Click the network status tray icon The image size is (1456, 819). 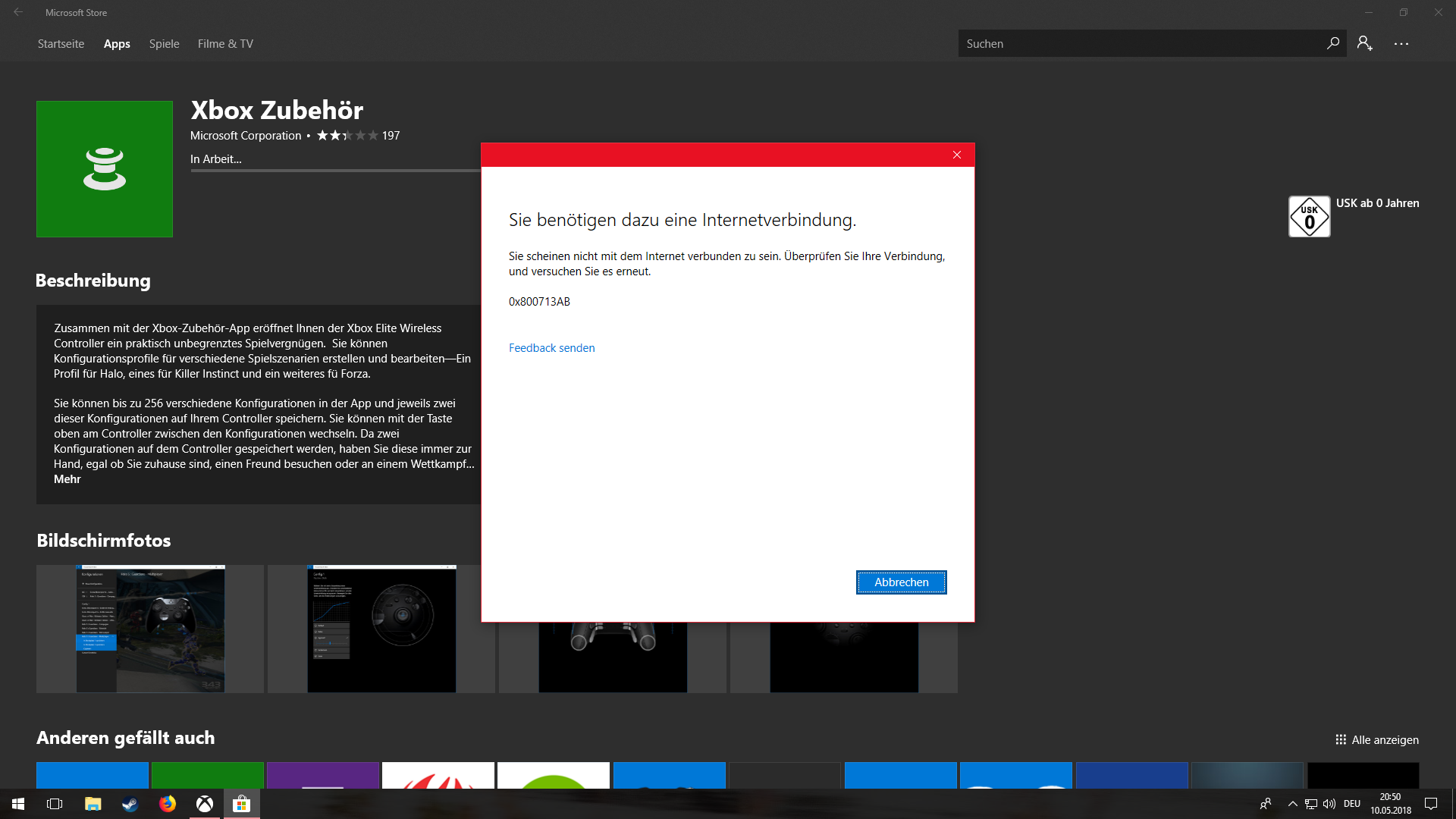[x=1310, y=804]
